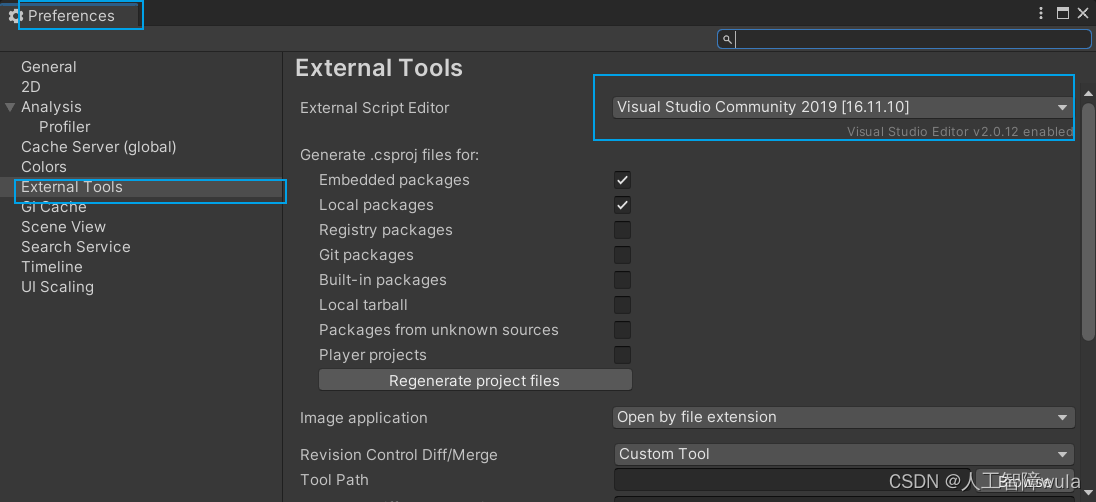This screenshot has width=1096, height=502.
Task: Open External Script Editor dropdown
Action: tap(842, 107)
